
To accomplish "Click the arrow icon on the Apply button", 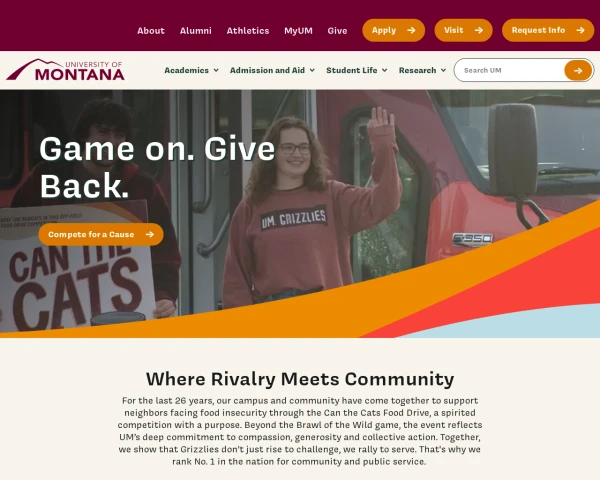I will (411, 30).
